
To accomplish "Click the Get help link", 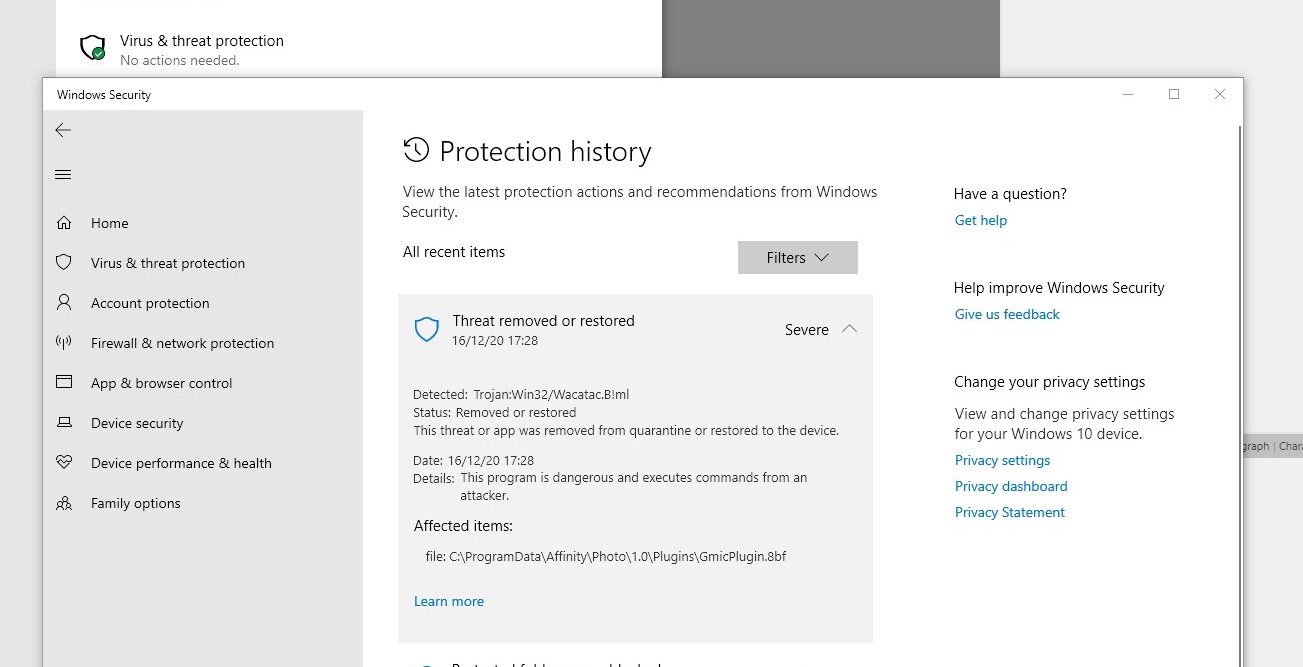I will click(980, 220).
